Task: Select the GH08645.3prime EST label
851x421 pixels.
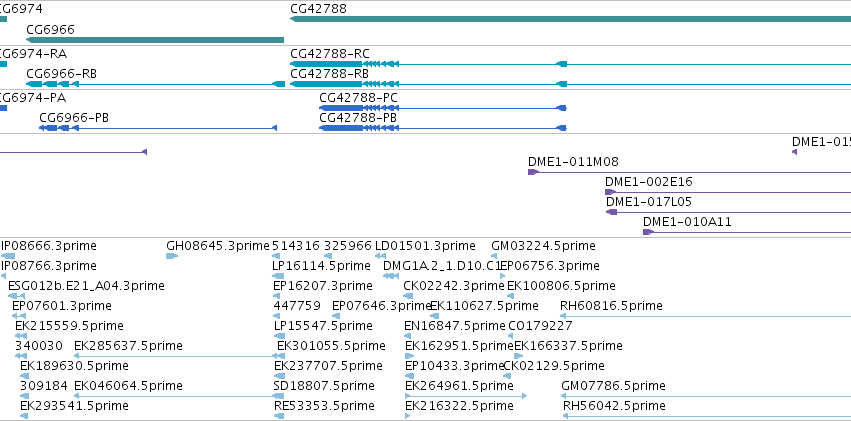Action: (218, 246)
